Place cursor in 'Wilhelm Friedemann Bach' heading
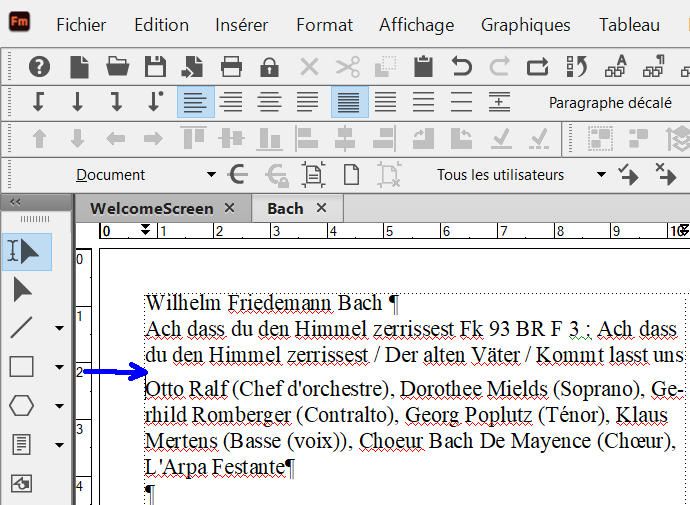Viewport: 690px width, 505px height. point(264,303)
